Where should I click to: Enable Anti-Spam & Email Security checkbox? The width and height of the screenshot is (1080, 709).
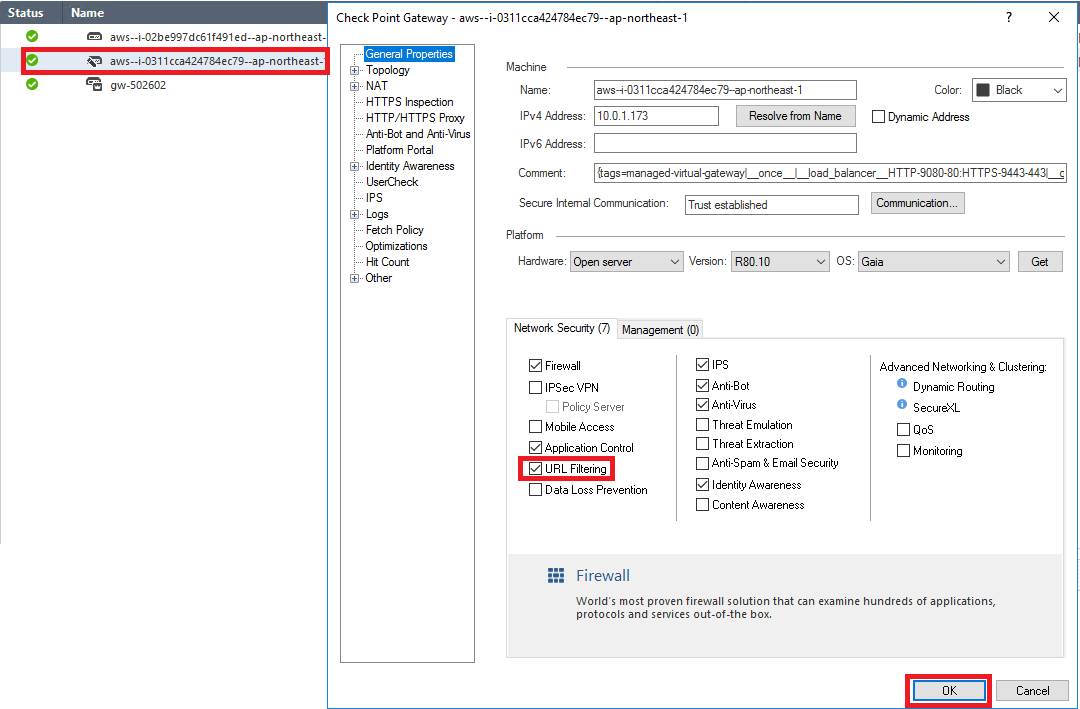pos(703,463)
